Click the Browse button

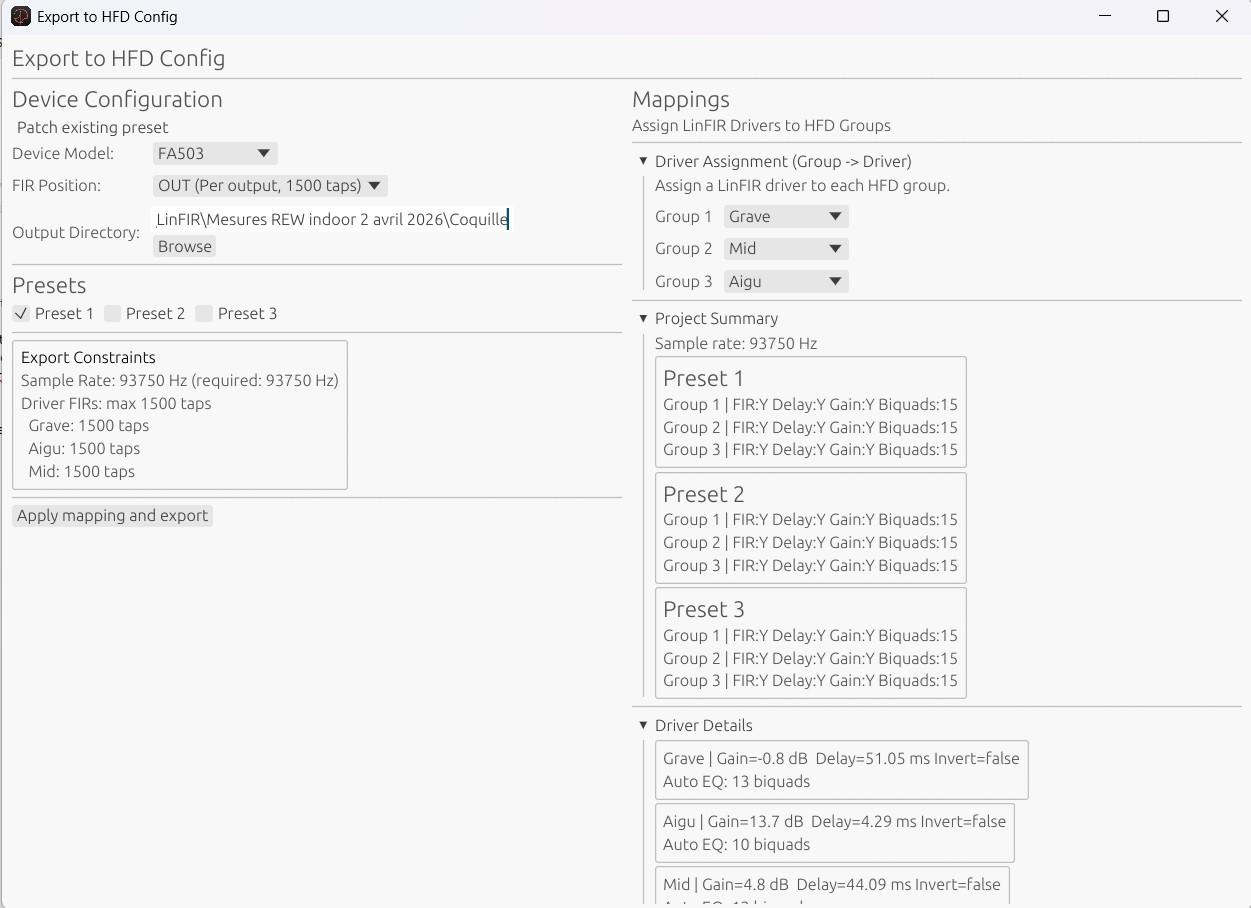[185, 247]
